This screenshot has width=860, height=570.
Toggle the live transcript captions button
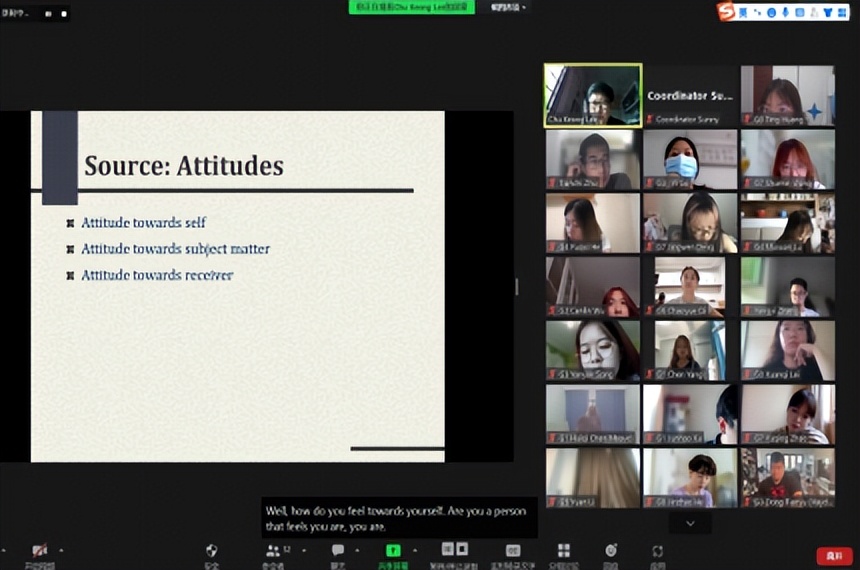tap(512, 551)
